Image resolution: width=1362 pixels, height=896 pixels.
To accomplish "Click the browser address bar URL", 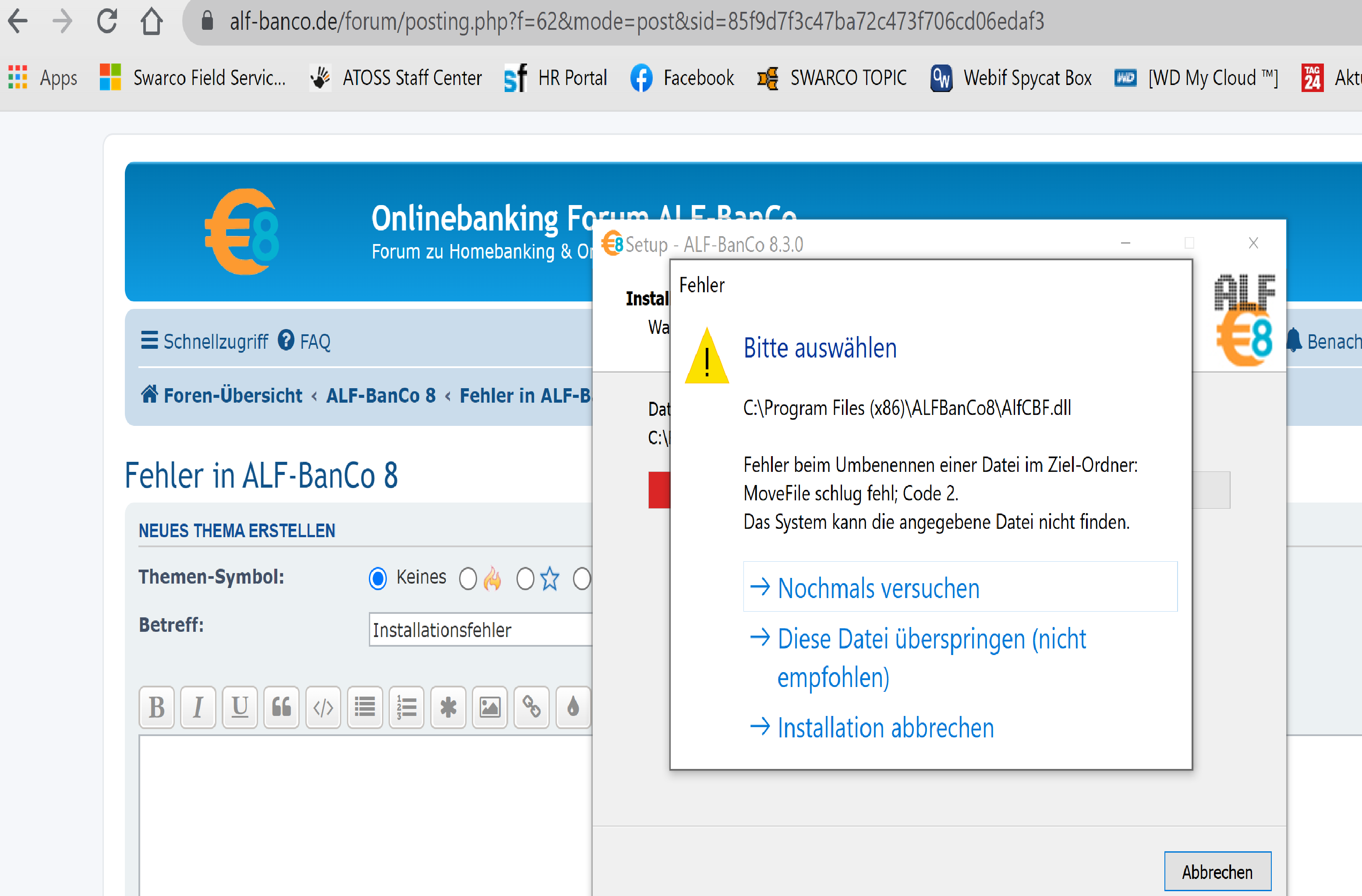I will (637, 21).
